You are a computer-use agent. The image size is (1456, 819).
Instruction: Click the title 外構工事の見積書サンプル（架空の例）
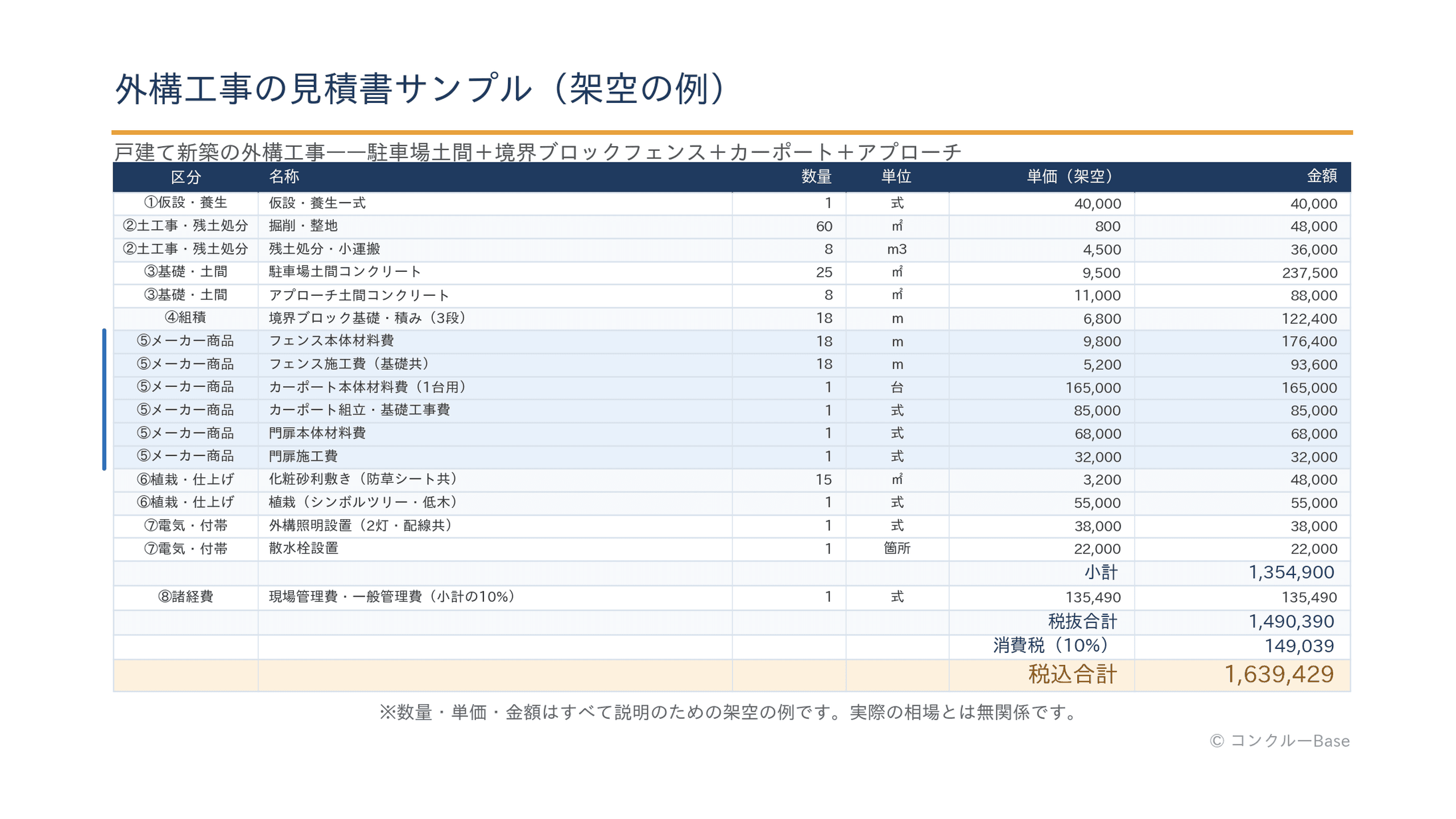420,89
